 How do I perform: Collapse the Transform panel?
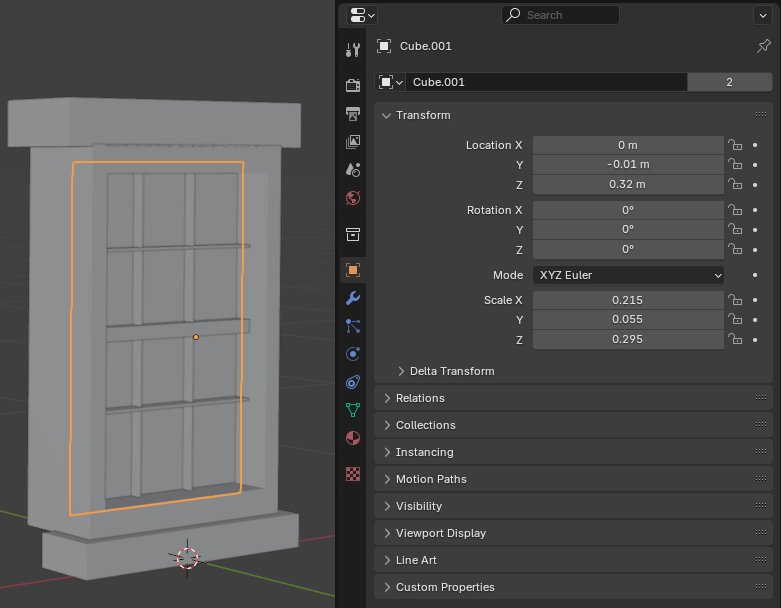[x=386, y=116]
